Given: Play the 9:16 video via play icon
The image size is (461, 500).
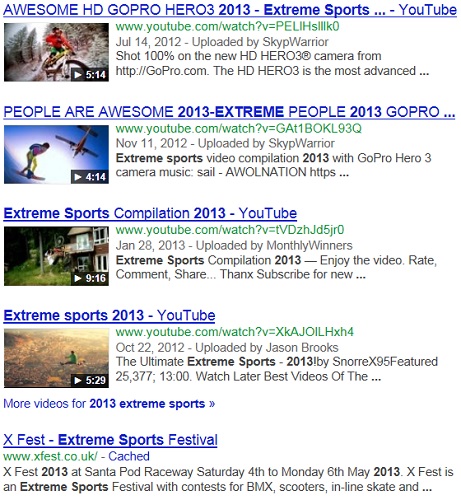Looking at the screenshot, I should coord(78,278).
